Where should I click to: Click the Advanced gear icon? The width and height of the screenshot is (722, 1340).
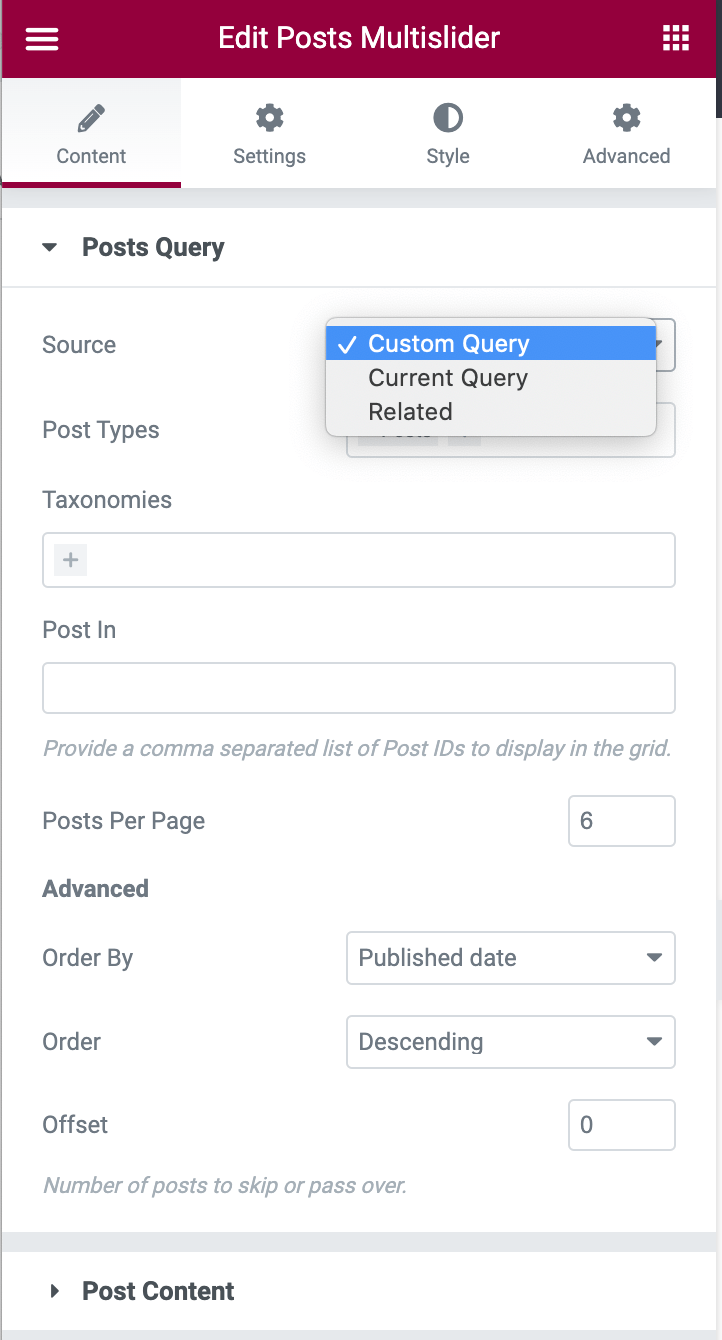[x=626, y=117]
